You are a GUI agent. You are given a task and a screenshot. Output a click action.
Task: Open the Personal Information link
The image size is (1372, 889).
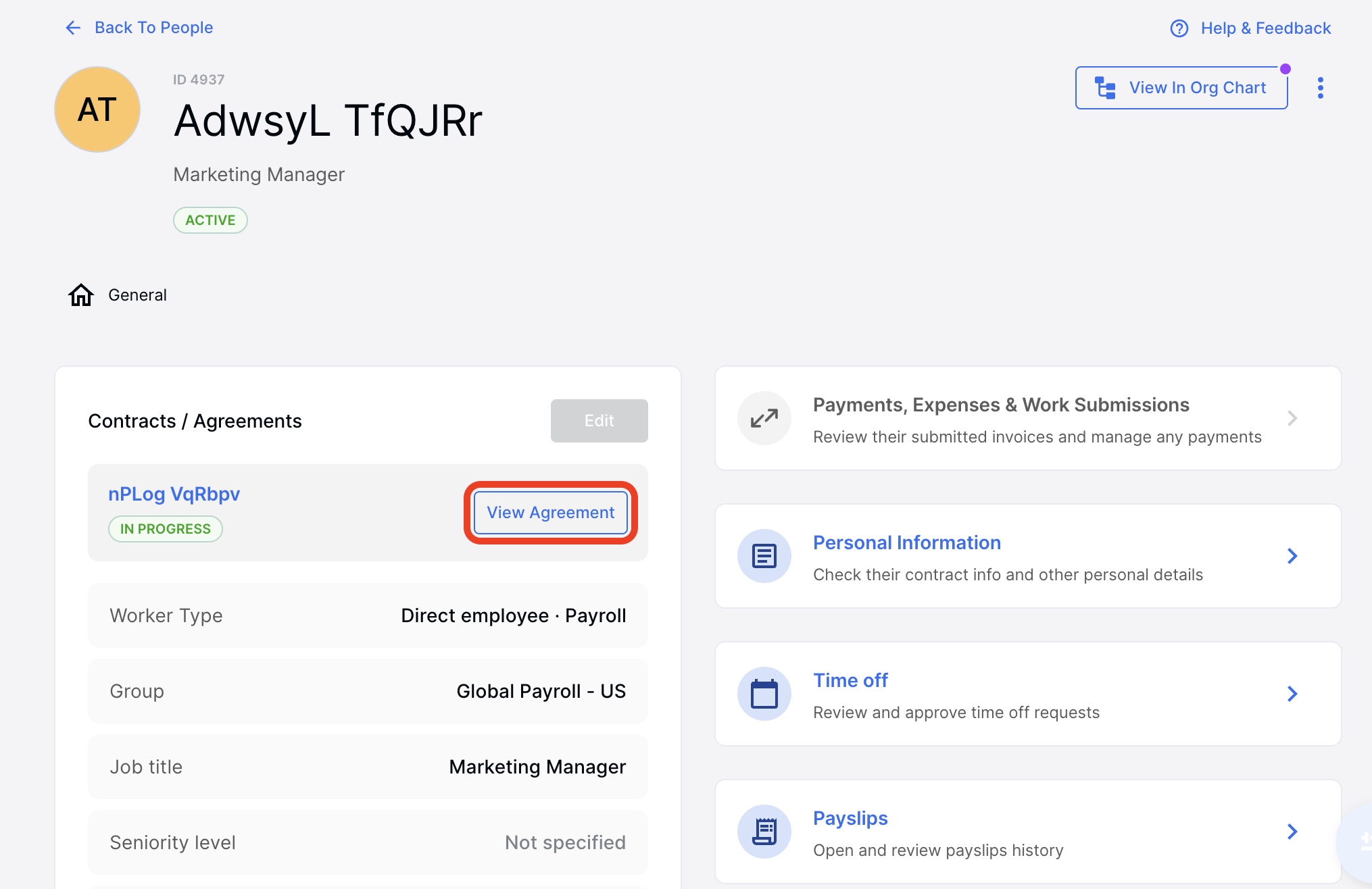pyautogui.click(x=907, y=542)
